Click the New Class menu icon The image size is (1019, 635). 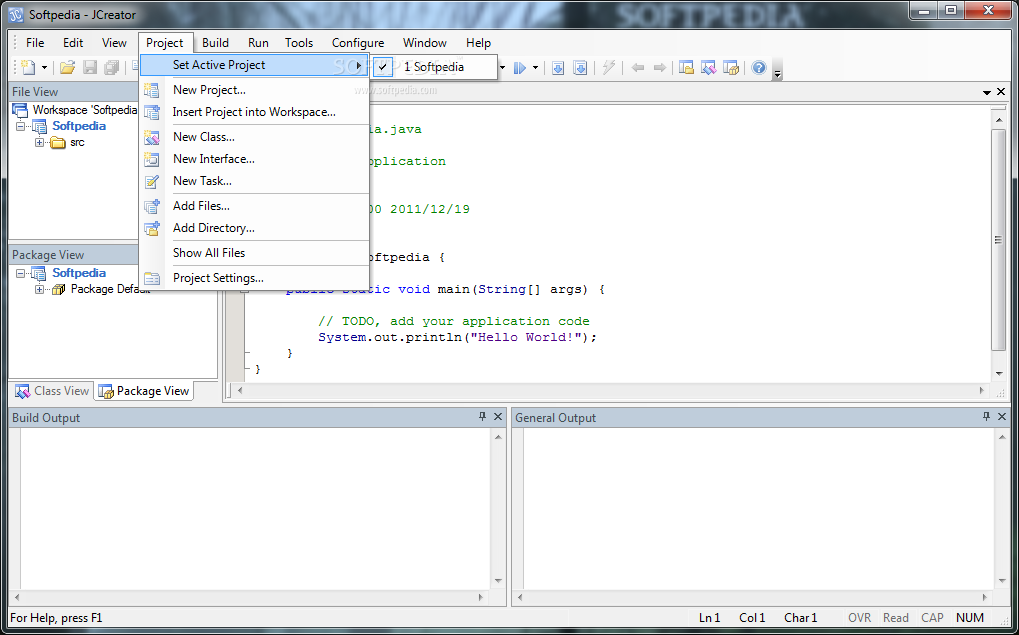pyautogui.click(x=151, y=137)
